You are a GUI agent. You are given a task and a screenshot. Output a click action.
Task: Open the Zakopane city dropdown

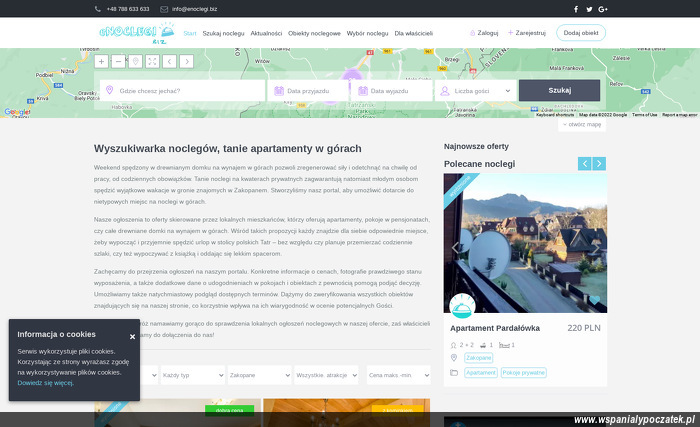(259, 375)
